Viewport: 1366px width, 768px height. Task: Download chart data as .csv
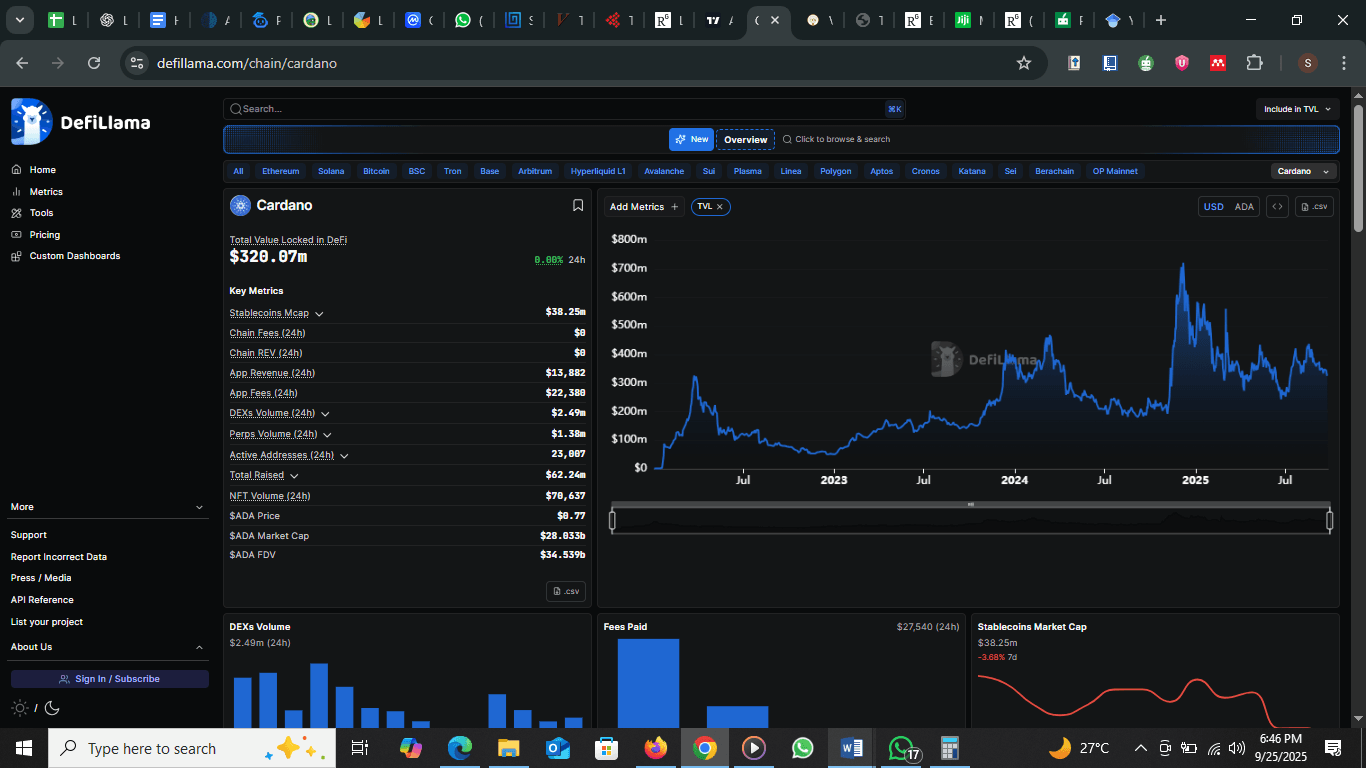(x=1314, y=207)
